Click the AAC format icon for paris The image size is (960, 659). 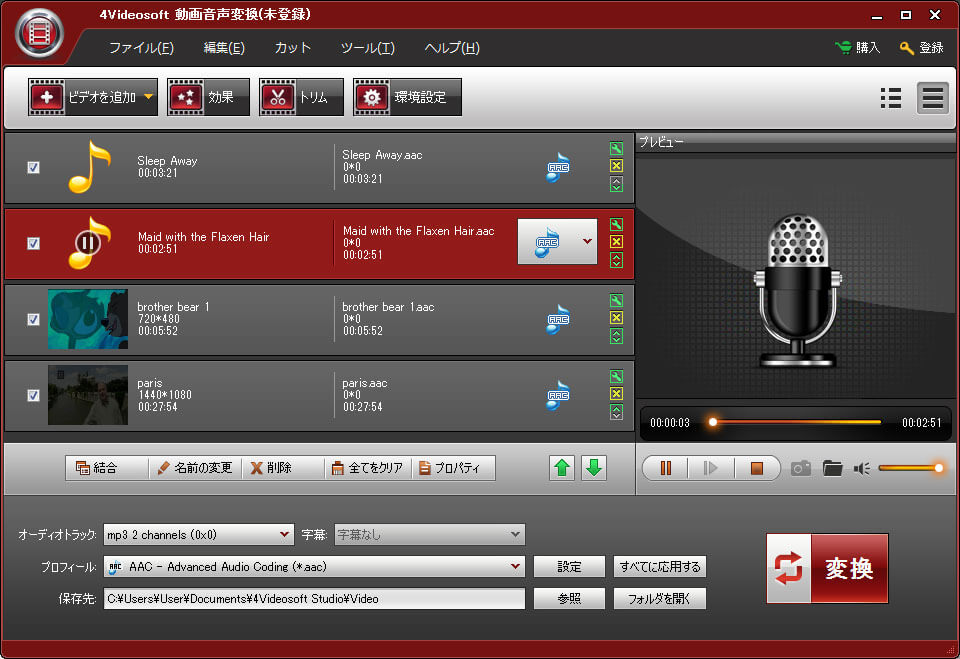pos(558,395)
